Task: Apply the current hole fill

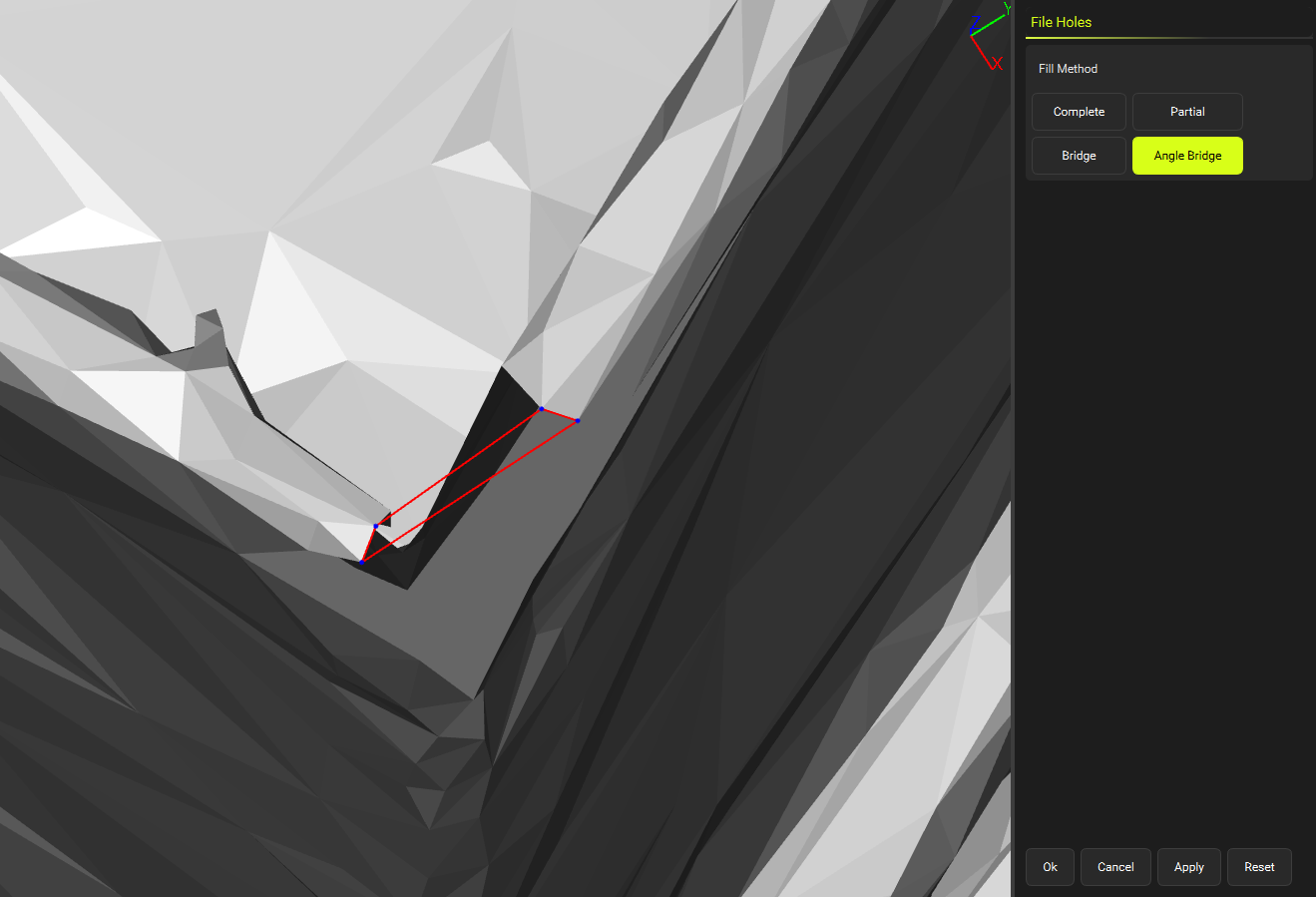Action: pyautogui.click(x=1188, y=867)
